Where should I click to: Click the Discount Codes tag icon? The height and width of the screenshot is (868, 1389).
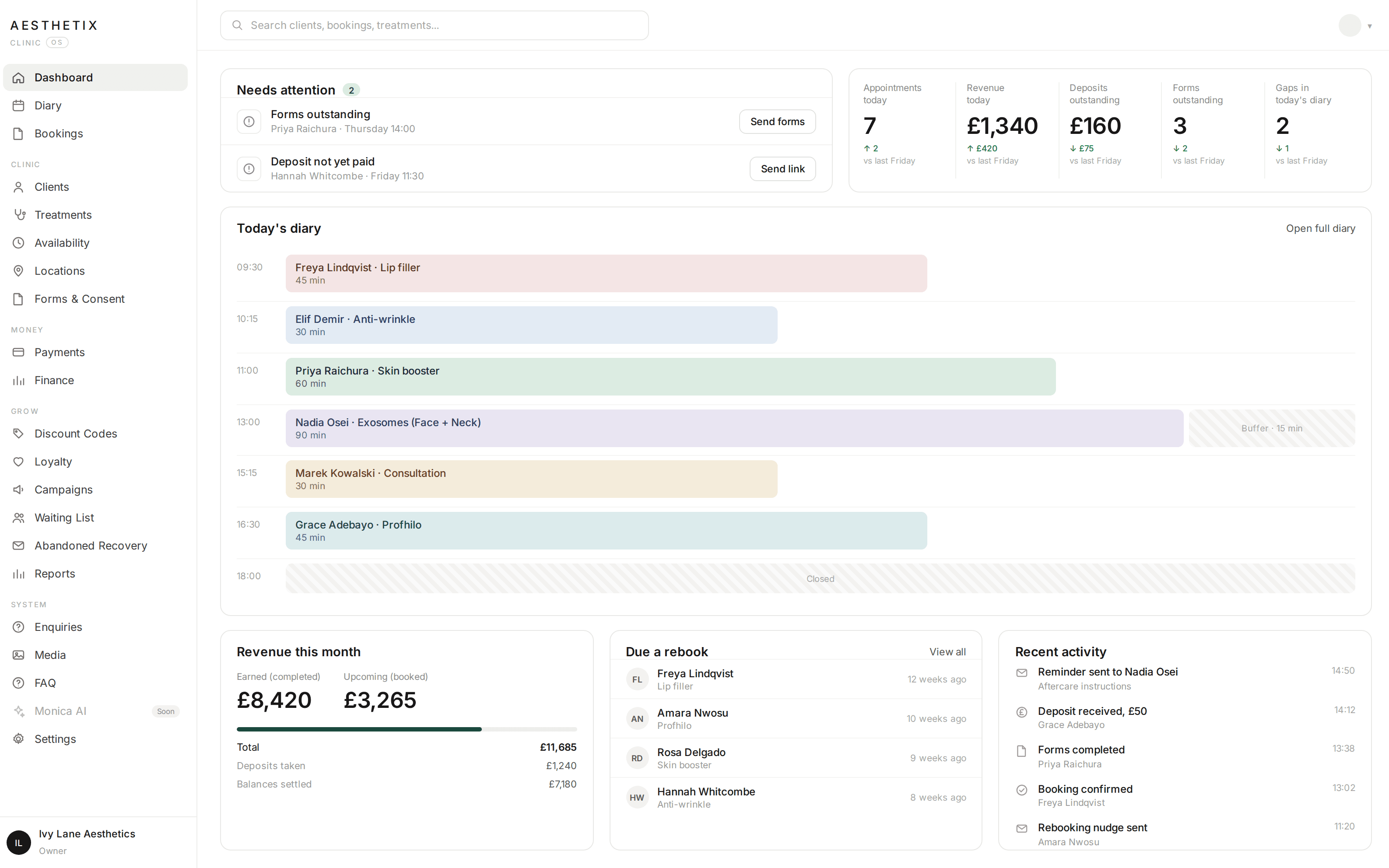click(18, 434)
